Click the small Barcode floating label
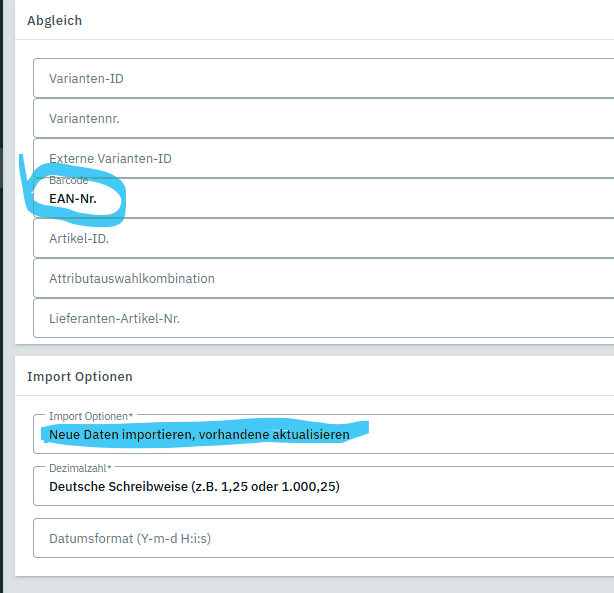The height and width of the screenshot is (593, 614). tap(69, 181)
